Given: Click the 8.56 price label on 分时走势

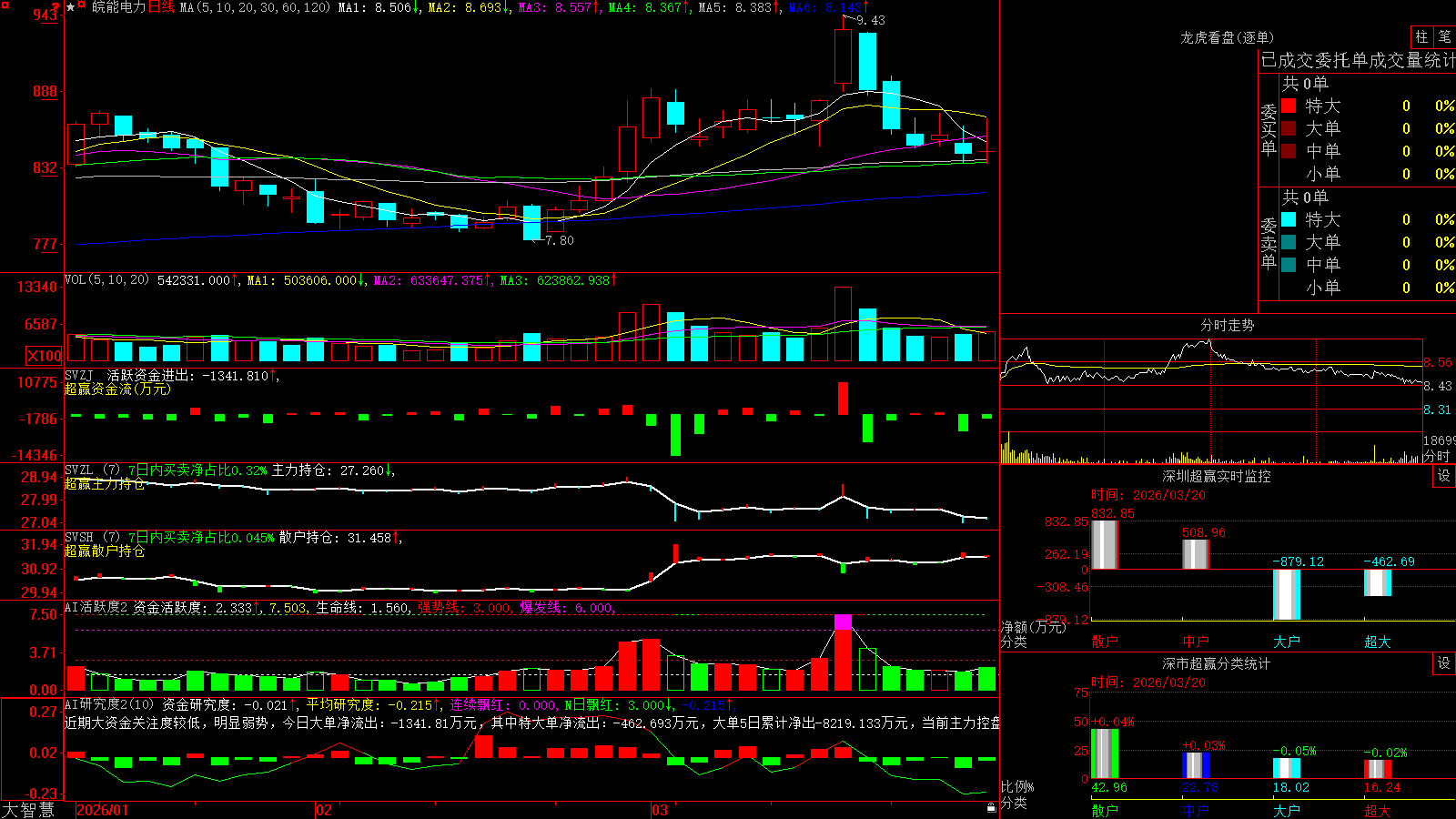Looking at the screenshot, I should point(1438,362).
